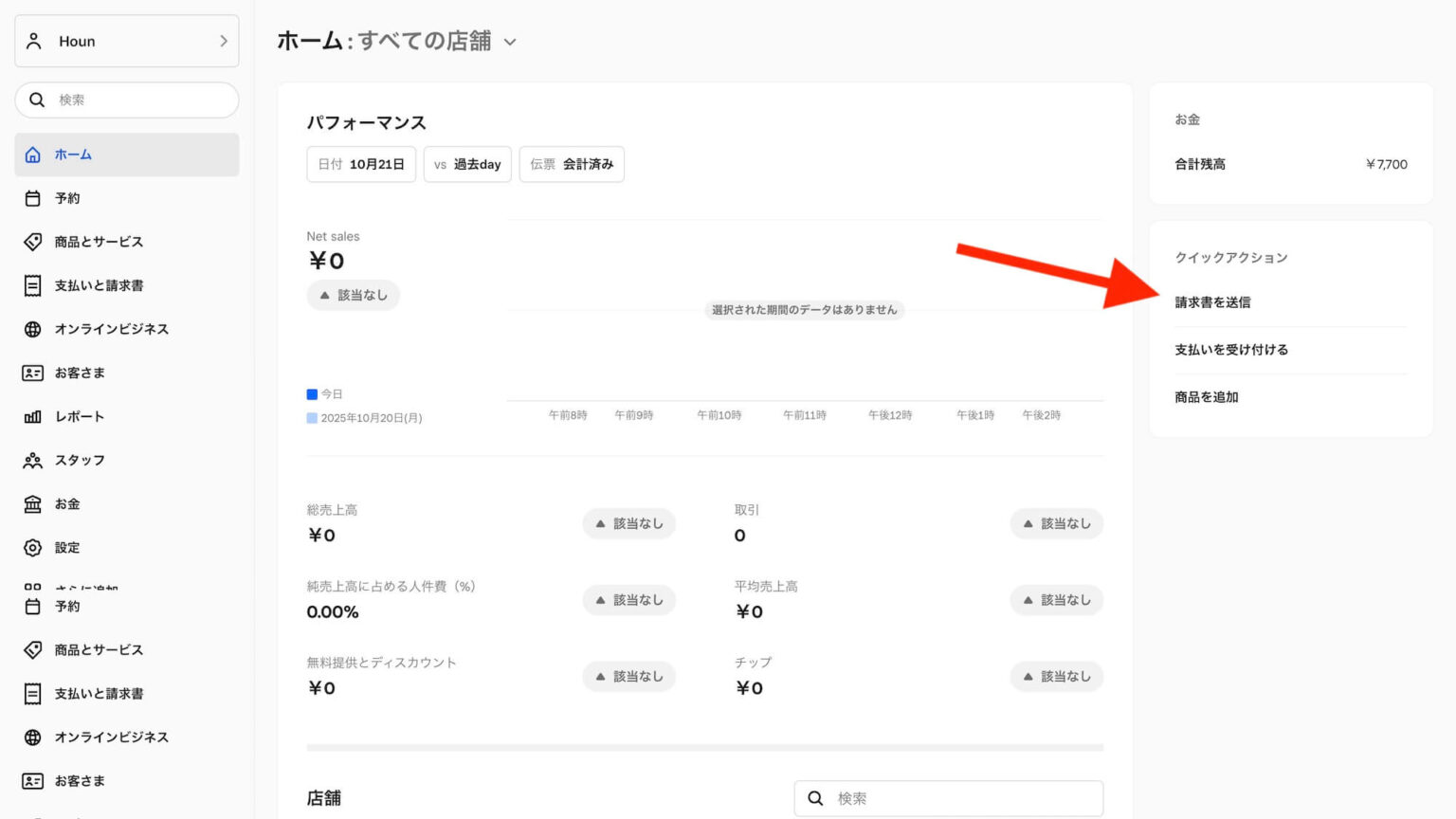
Task: Click the お金 bank icon
Action: 35,503
